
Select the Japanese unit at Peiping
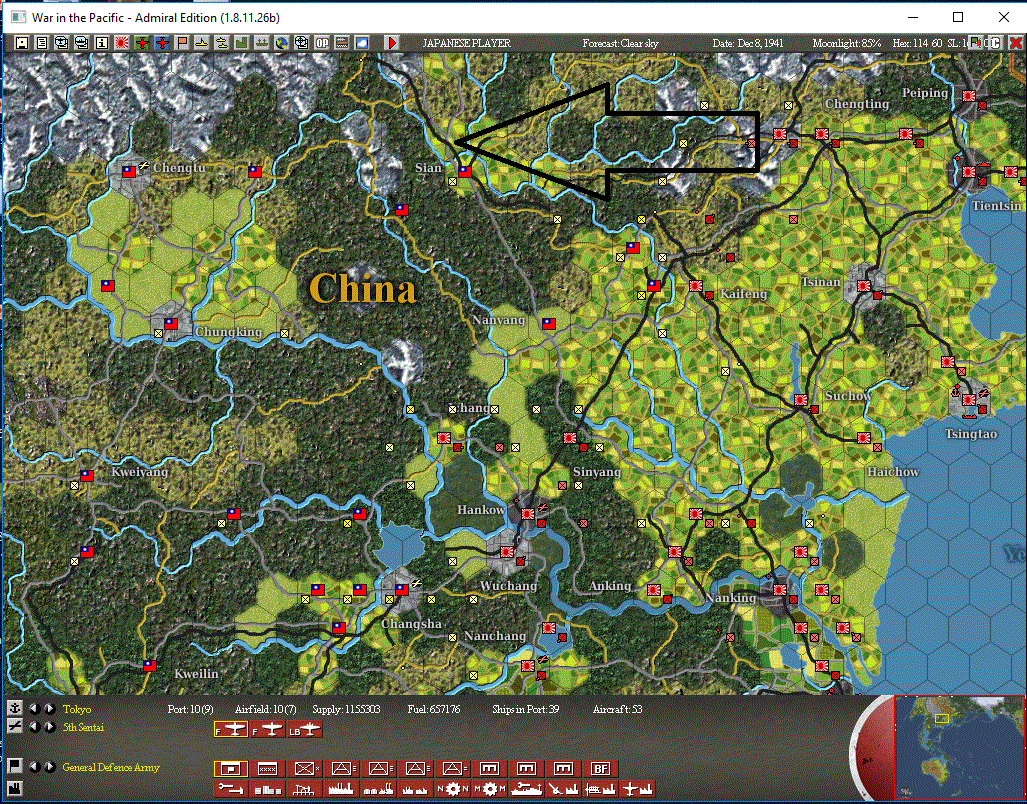(x=969, y=96)
